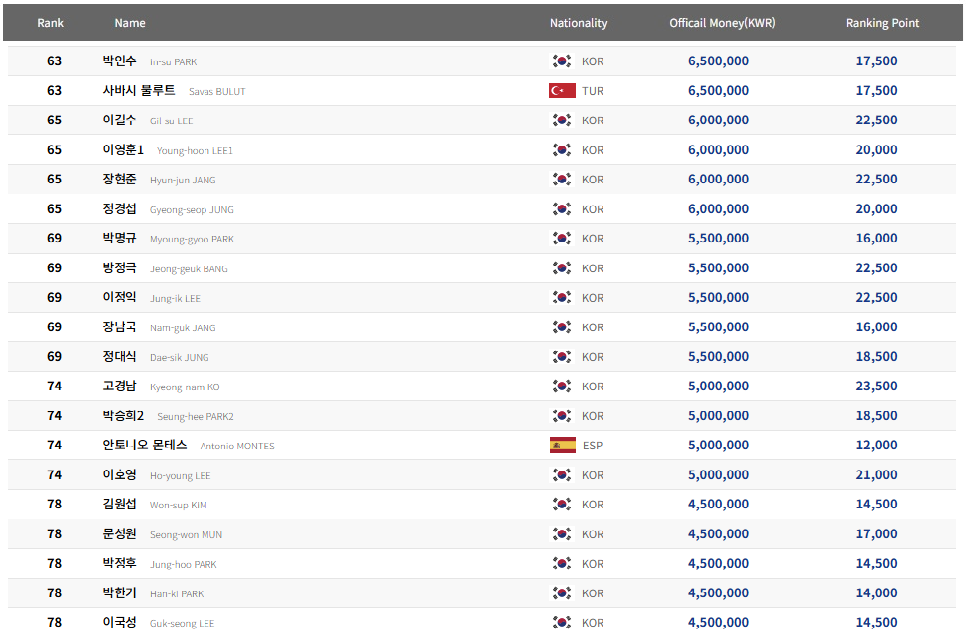Viewport: 971px width, 640px height.
Task: Select player name 박명규
Action: click(119, 238)
